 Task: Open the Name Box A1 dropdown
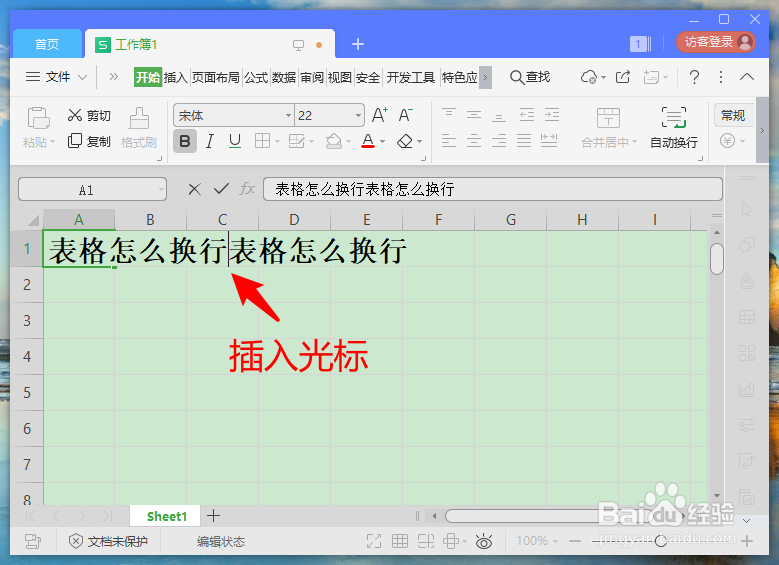[x=161, y=189]
